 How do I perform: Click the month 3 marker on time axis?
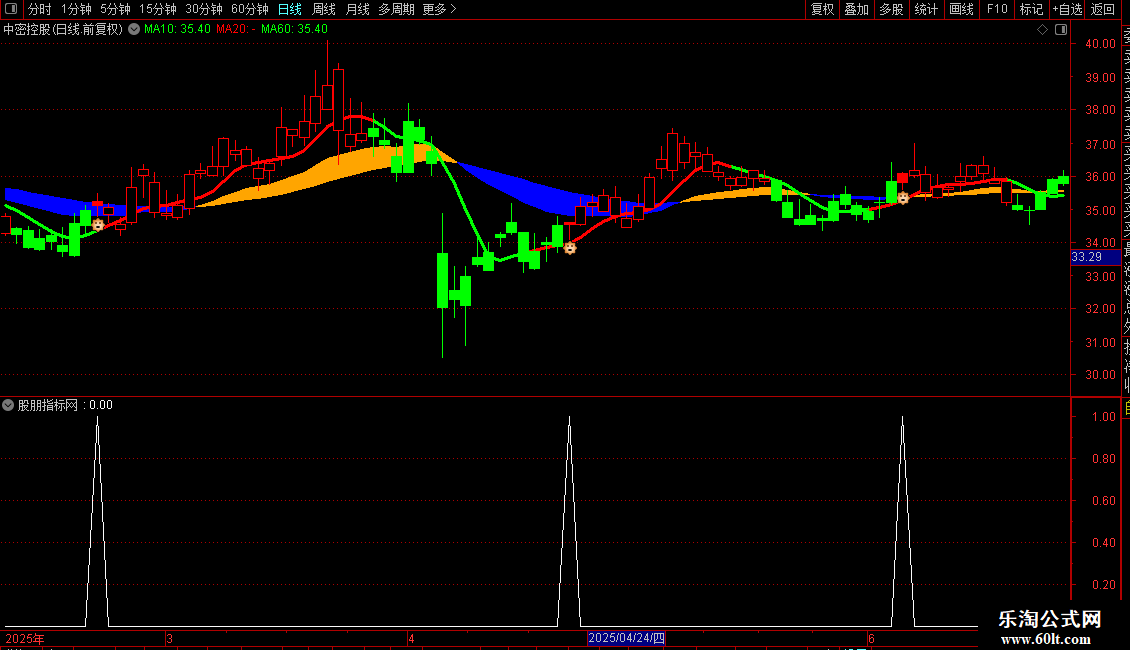tap(169, 638)
